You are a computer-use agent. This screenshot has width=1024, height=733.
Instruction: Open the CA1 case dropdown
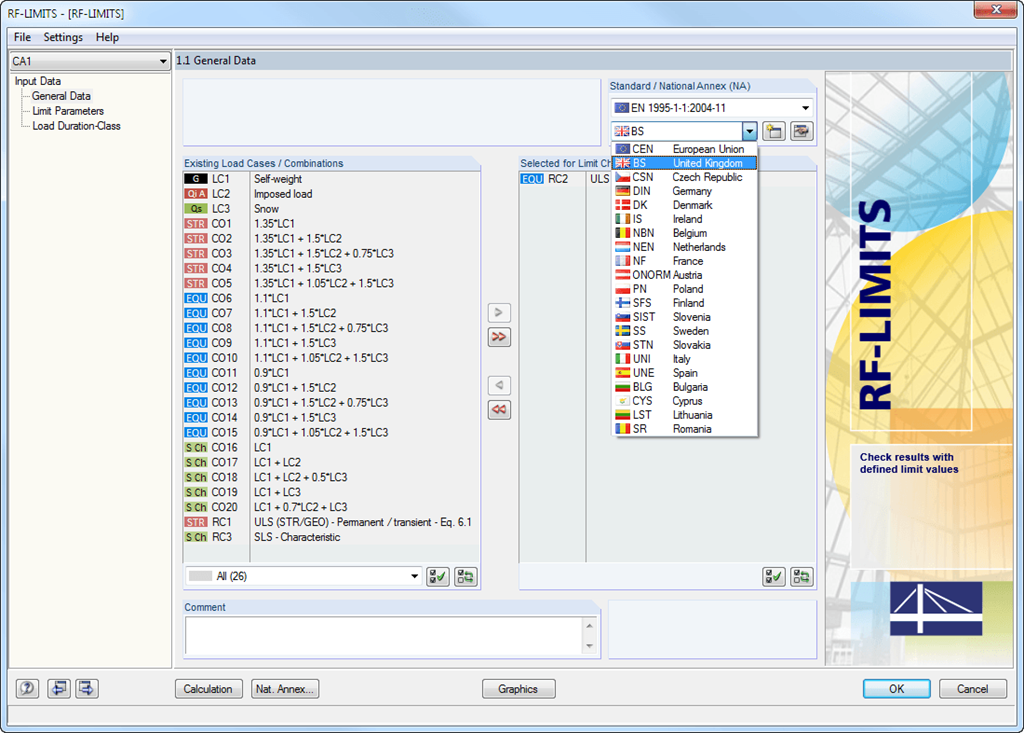click(90, 61)
